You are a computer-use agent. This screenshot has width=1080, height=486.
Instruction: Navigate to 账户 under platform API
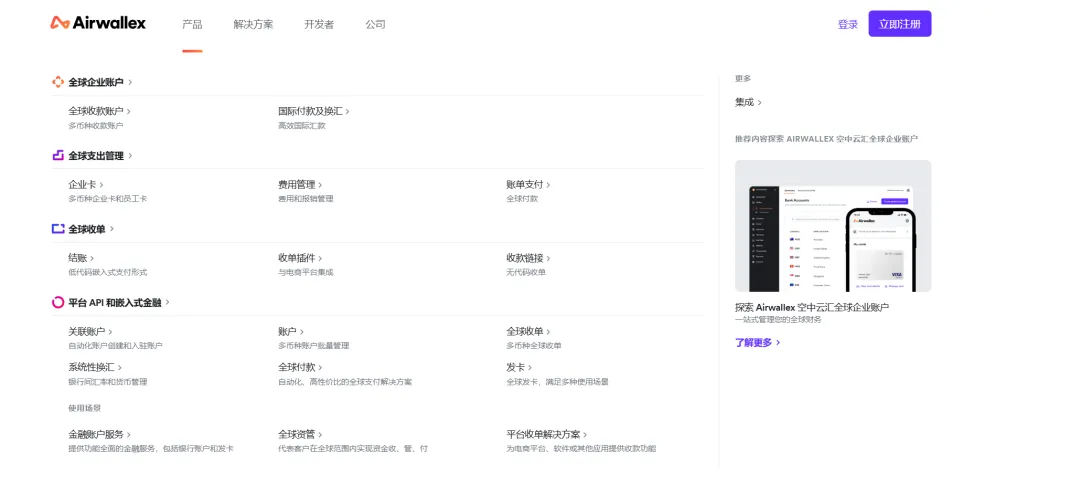coord(291,331)
